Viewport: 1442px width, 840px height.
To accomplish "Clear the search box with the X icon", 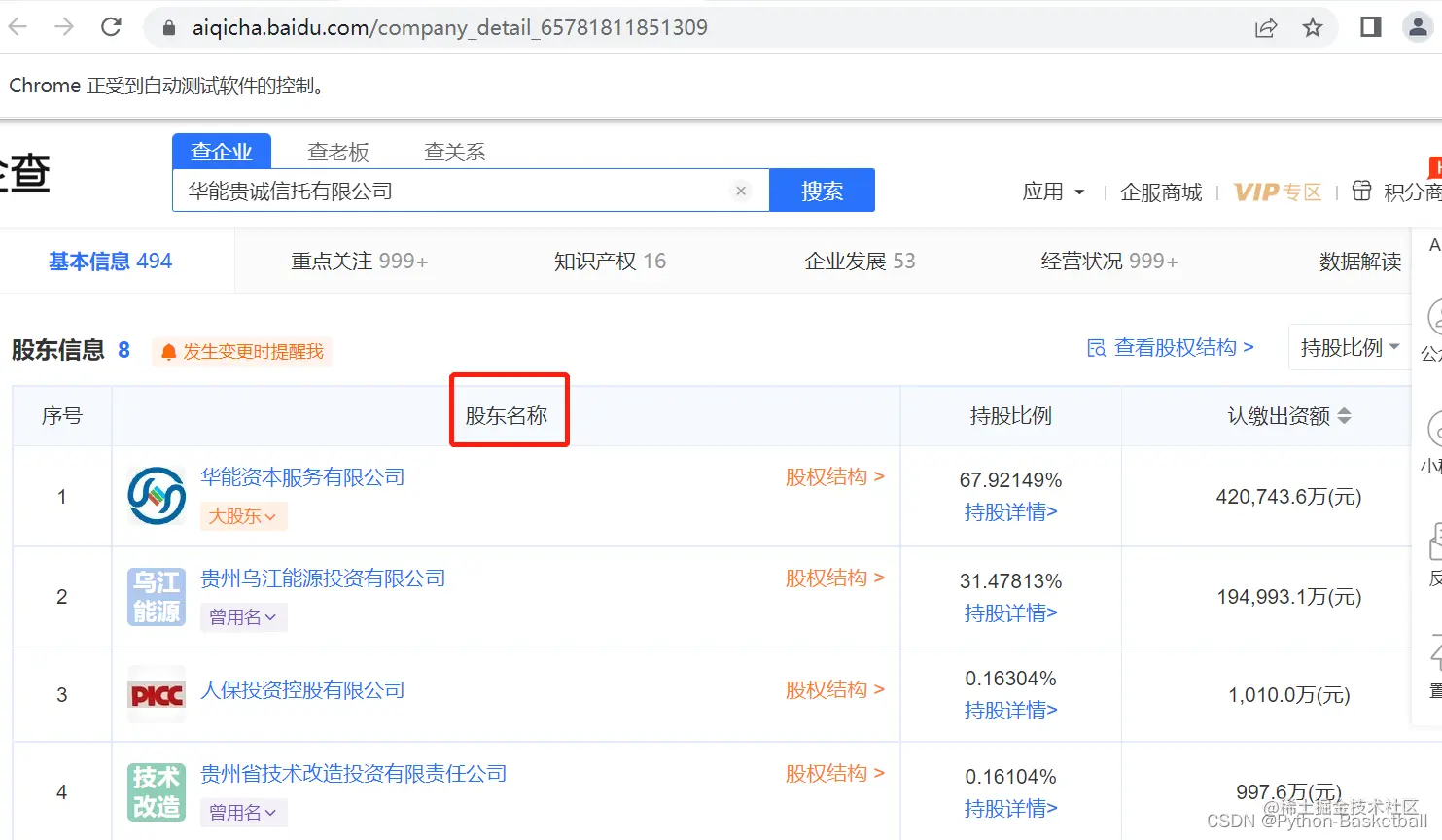I will [741, 191].
